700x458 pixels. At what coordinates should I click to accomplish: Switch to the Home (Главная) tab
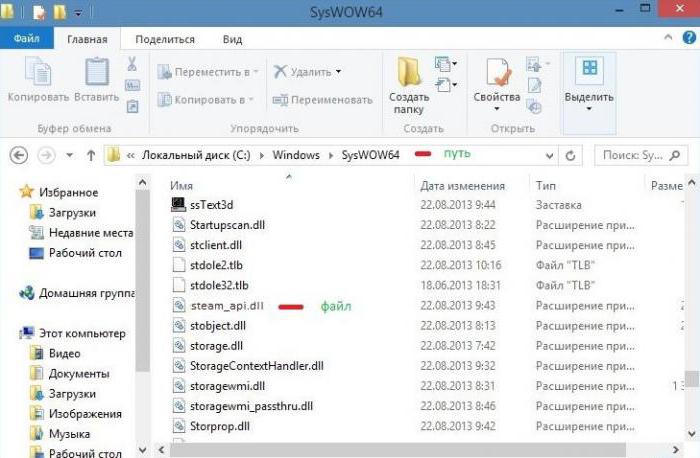coord(87,39)
